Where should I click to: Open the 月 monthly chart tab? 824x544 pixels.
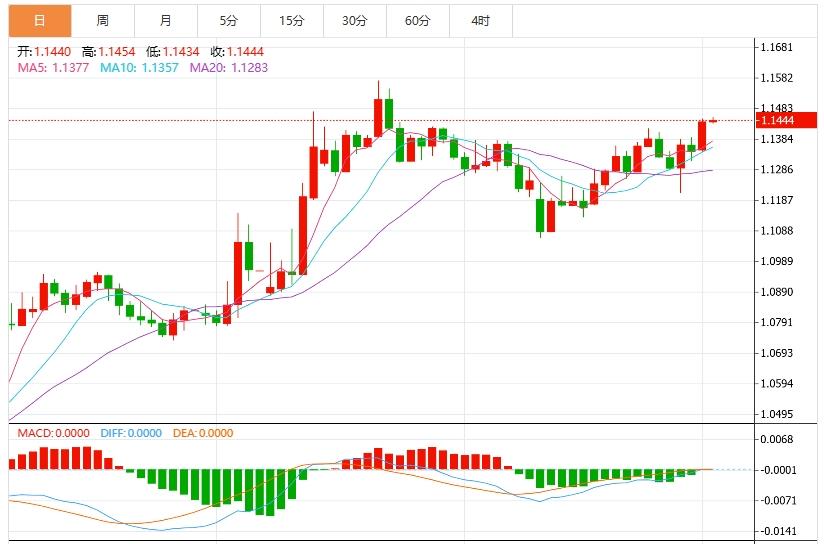click(x=165, y=20)
